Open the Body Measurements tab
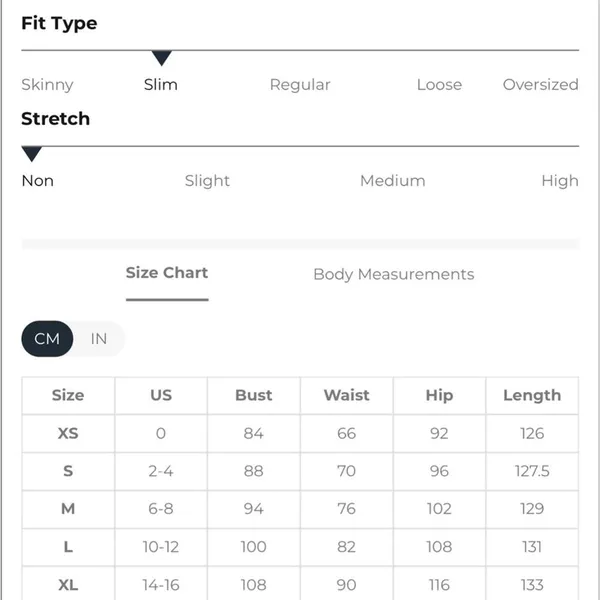The width and height of the screenshot is (600, 600). click(394, 274)
